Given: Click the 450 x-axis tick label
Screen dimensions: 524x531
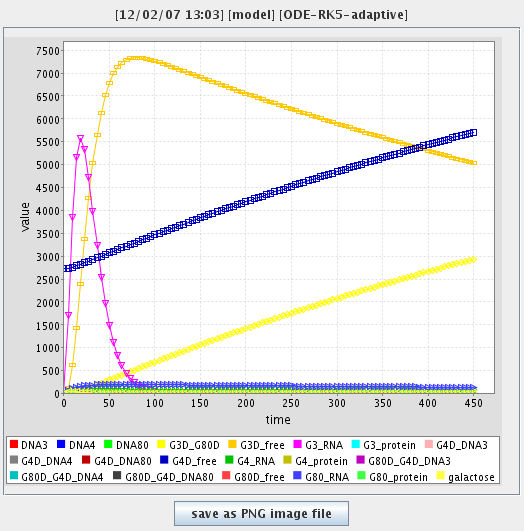Looking at the screenshot, I should point(473,403).
